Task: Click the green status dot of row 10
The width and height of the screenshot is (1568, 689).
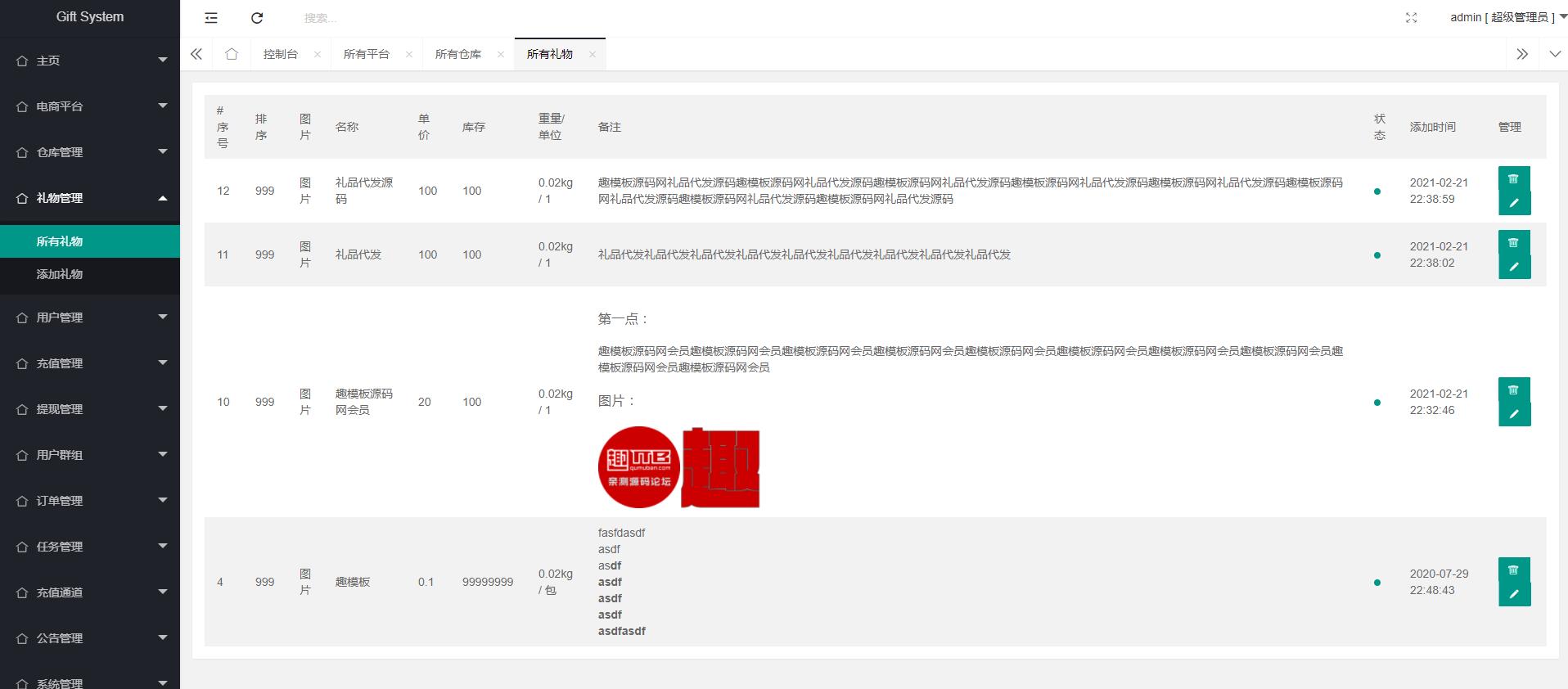Action: tap(1377, 403)
